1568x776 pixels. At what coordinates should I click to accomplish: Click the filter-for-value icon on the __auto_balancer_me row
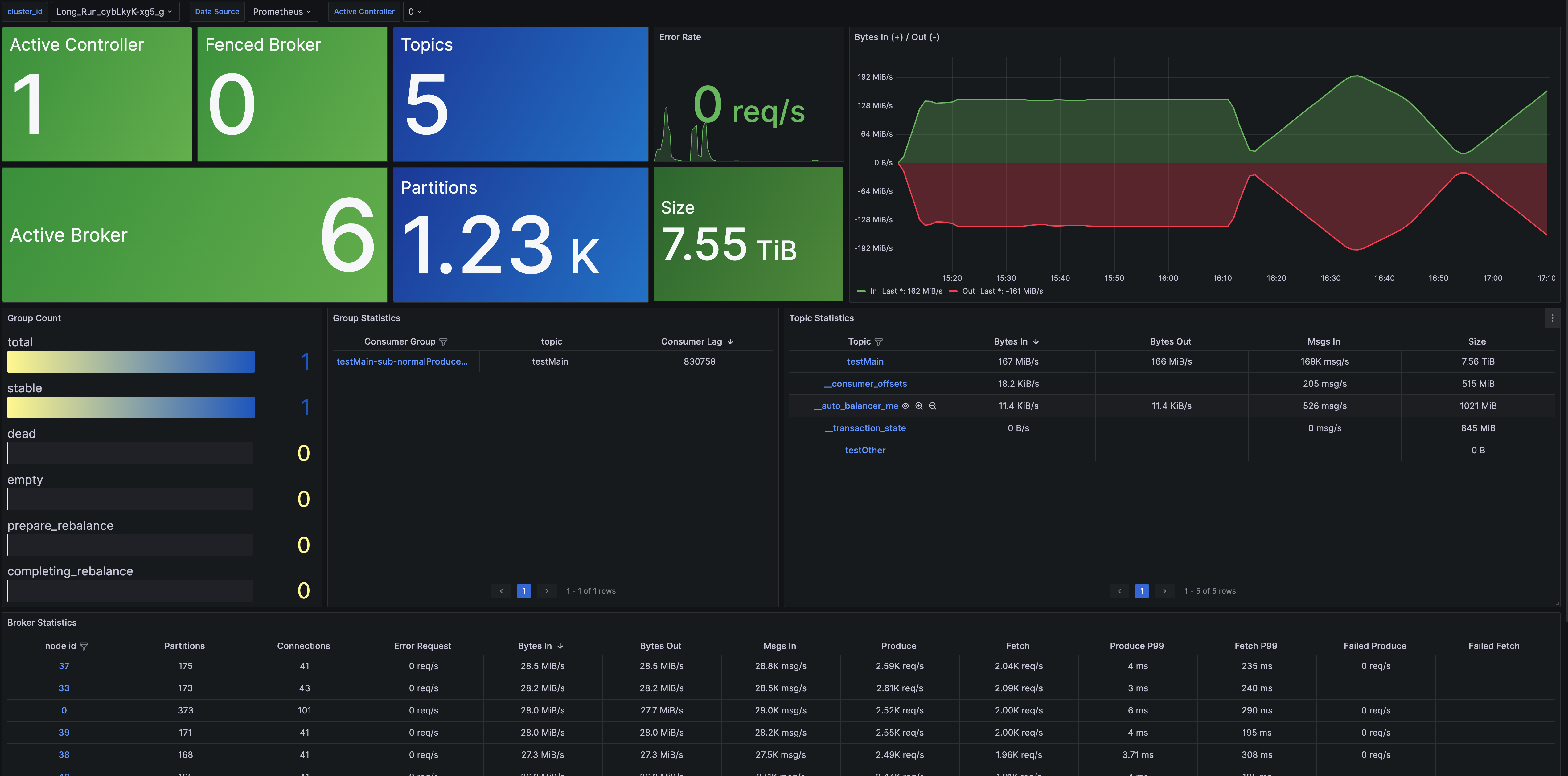919,406
